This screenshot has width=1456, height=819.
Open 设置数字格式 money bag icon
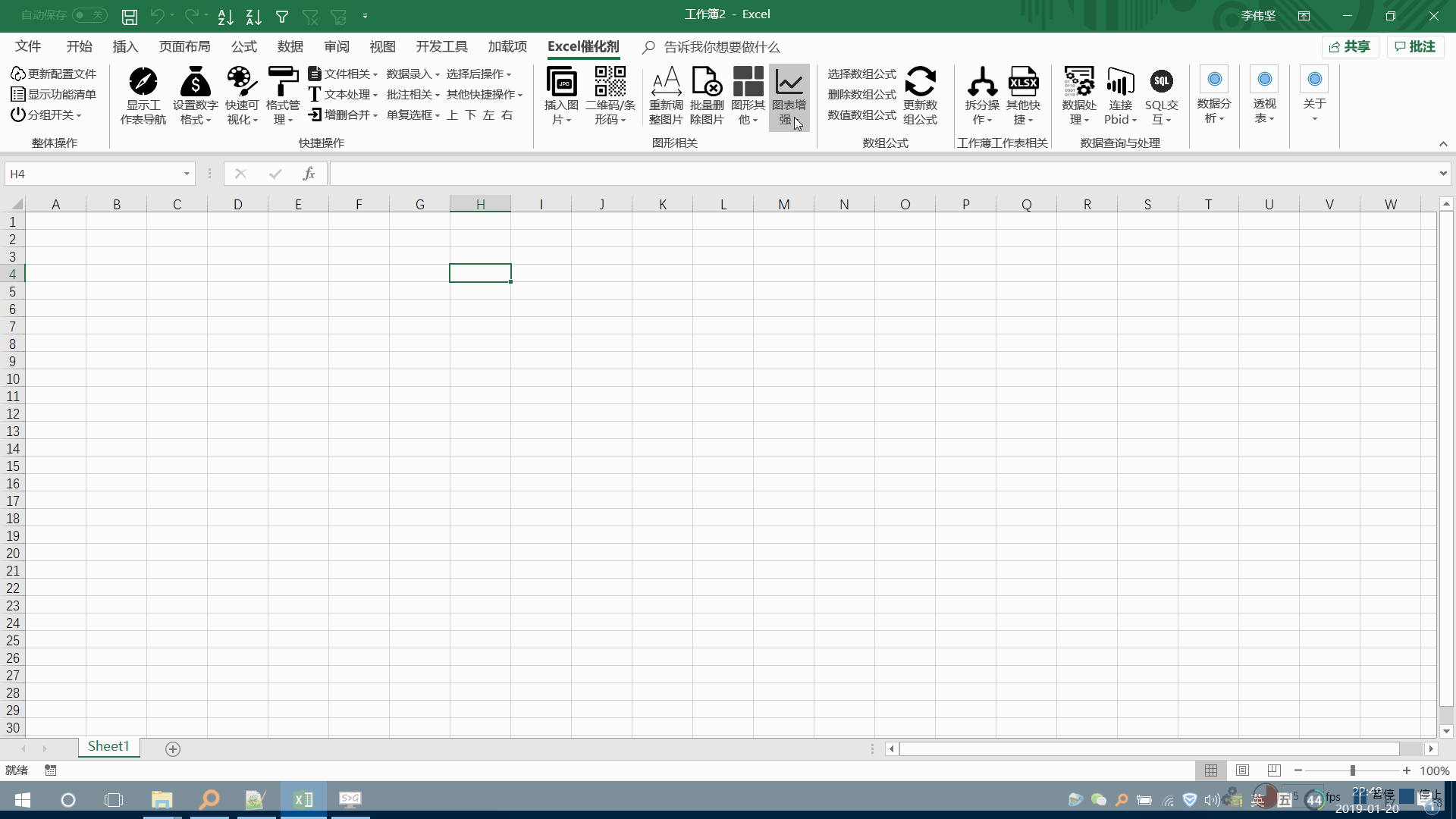coord(195,81)
